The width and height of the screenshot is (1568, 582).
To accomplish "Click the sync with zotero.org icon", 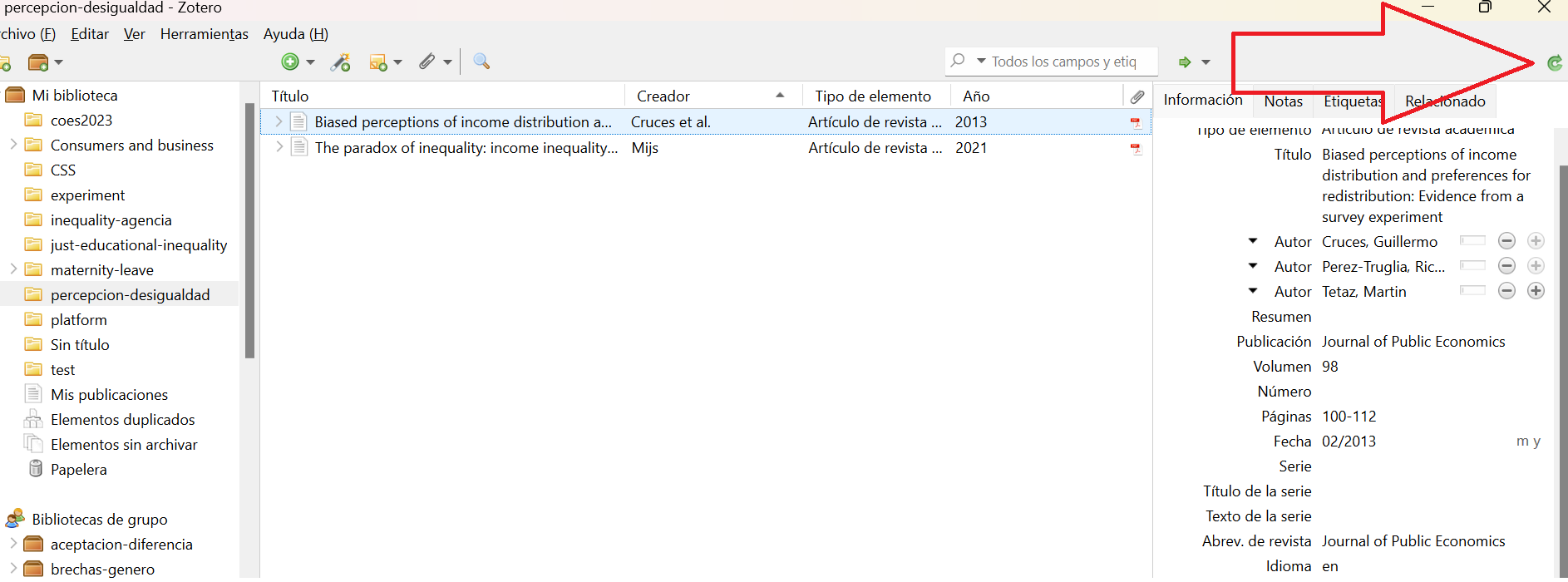I will point(1554,62).
